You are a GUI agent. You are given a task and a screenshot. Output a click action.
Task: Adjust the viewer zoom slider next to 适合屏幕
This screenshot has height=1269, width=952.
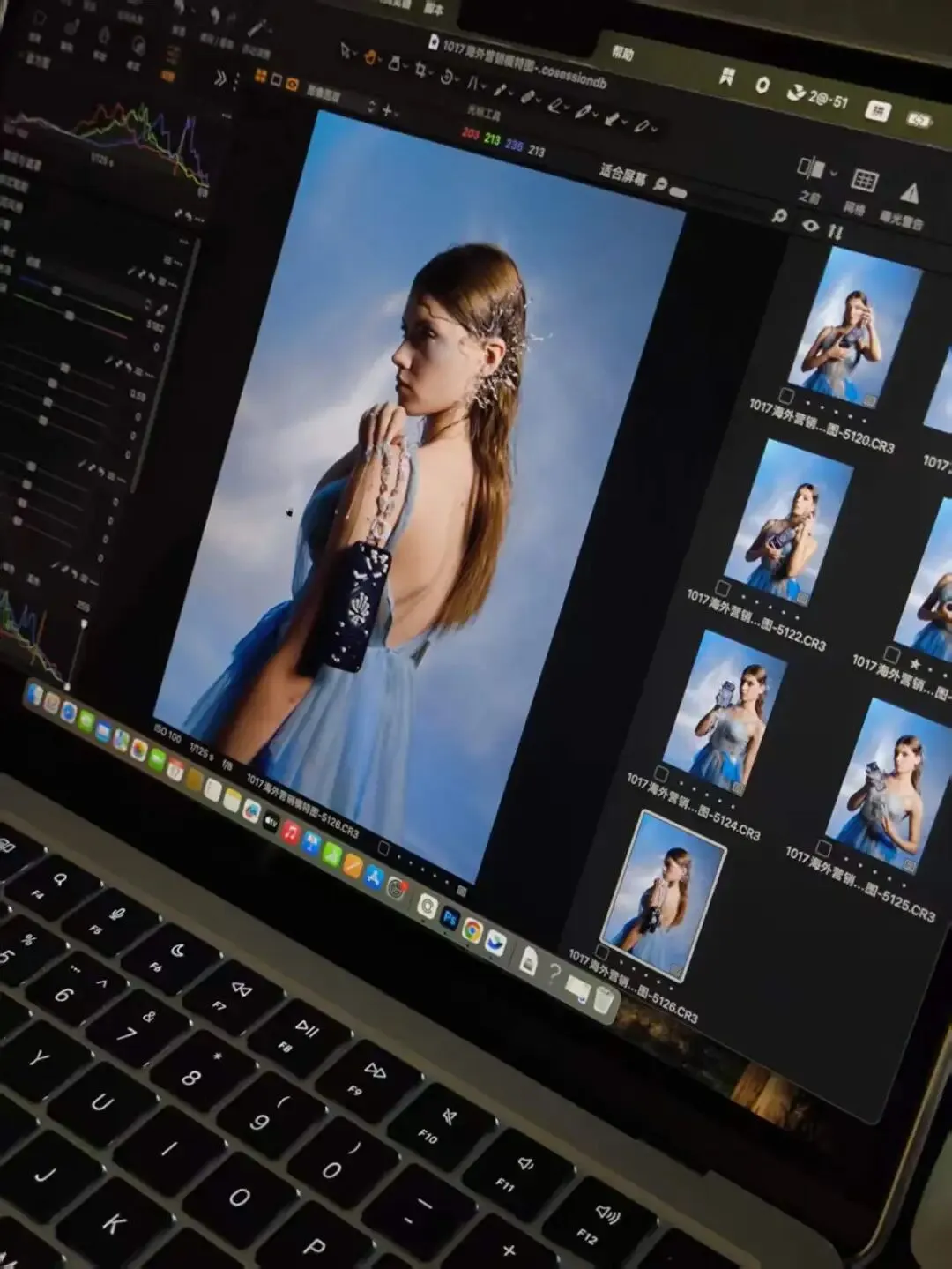pos(677,190)
